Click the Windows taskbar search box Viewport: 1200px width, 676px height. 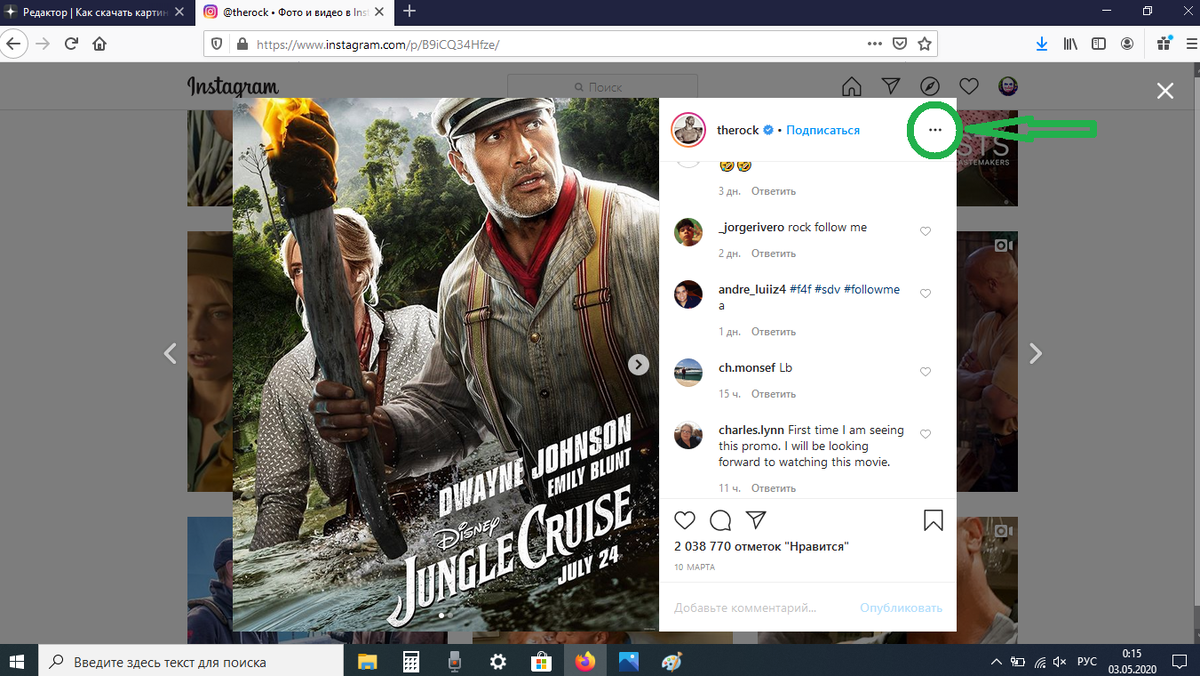[191, 661]
